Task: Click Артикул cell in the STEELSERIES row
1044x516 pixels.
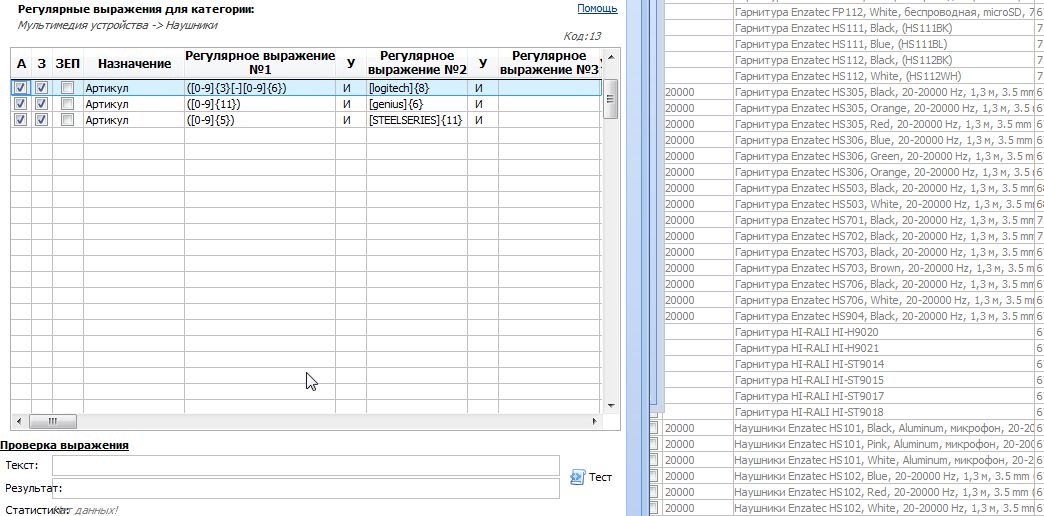Action: 134,120
